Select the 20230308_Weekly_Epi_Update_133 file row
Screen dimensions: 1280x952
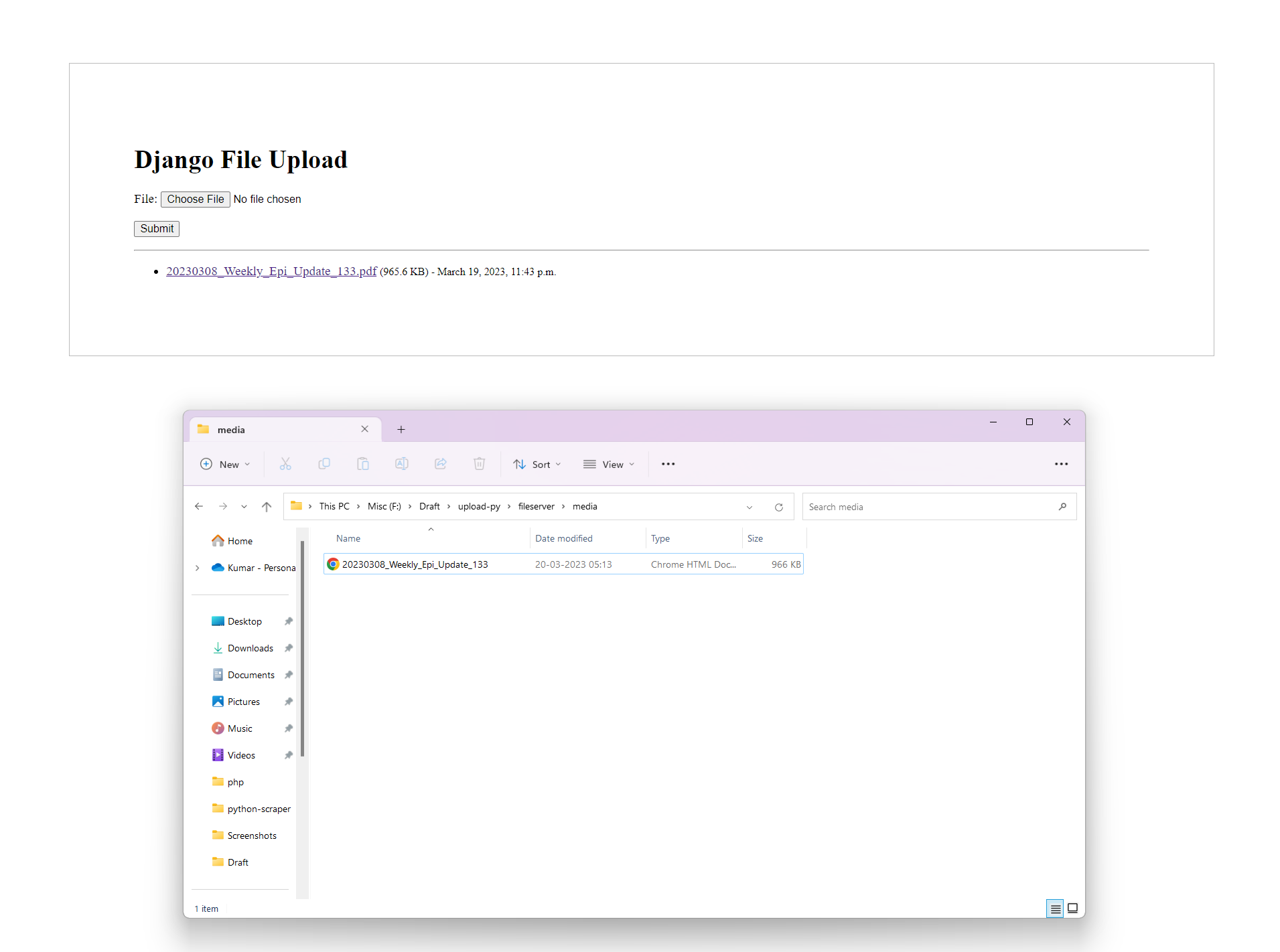tap(563, 564)
